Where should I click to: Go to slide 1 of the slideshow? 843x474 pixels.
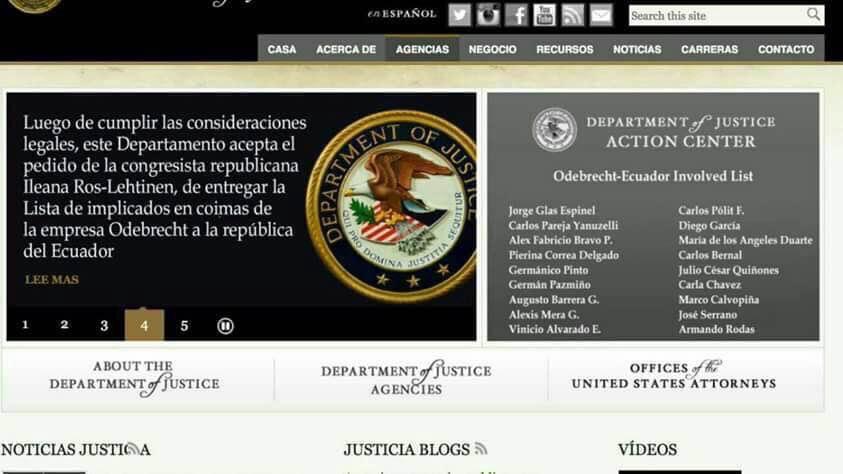tap(25, 325)
